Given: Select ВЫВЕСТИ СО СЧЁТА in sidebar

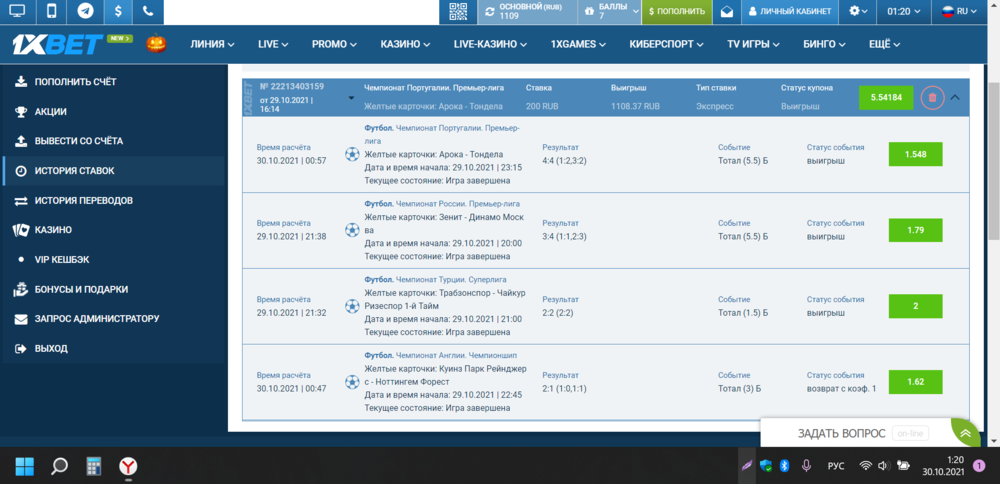Looking at the screenshot, I should (114, 141).
